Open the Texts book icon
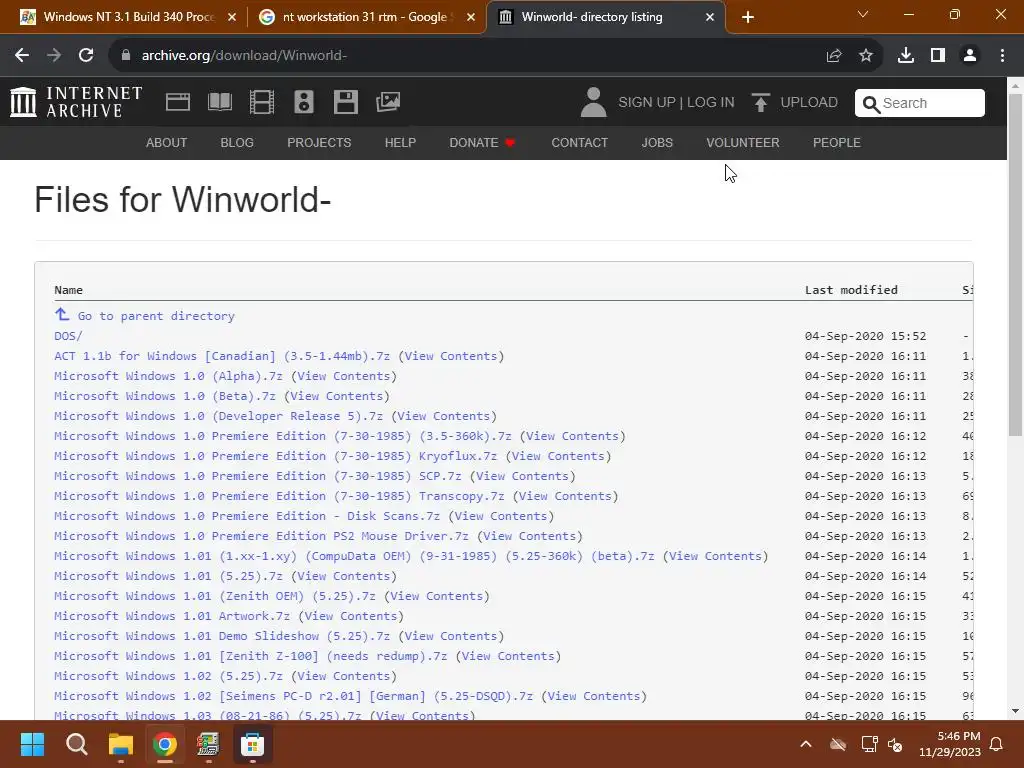Image resolution: width=1024 pixels, height=768 pixels. (219, 102)
